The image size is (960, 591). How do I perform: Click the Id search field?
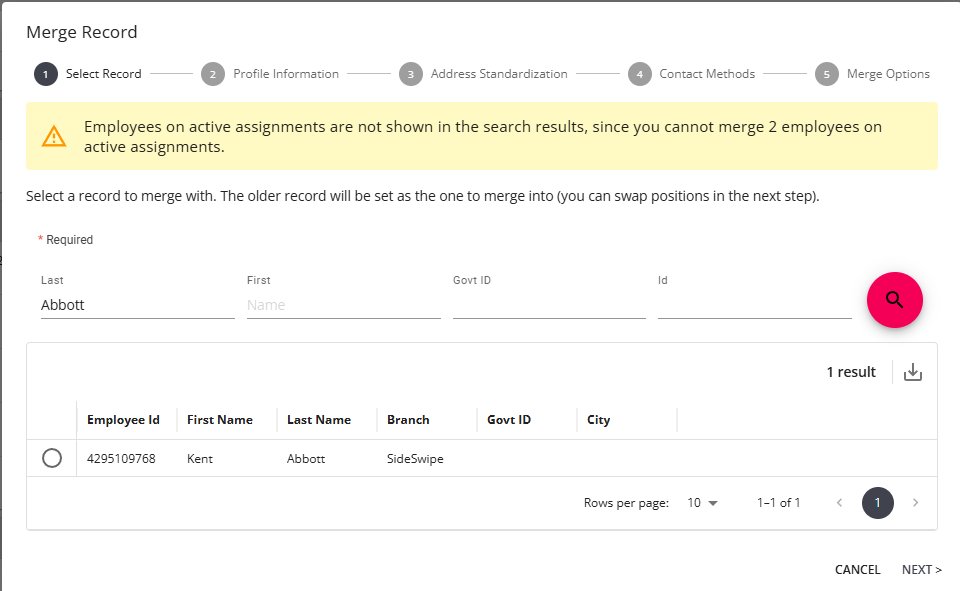pyautogui.click(x=754, y=305)
